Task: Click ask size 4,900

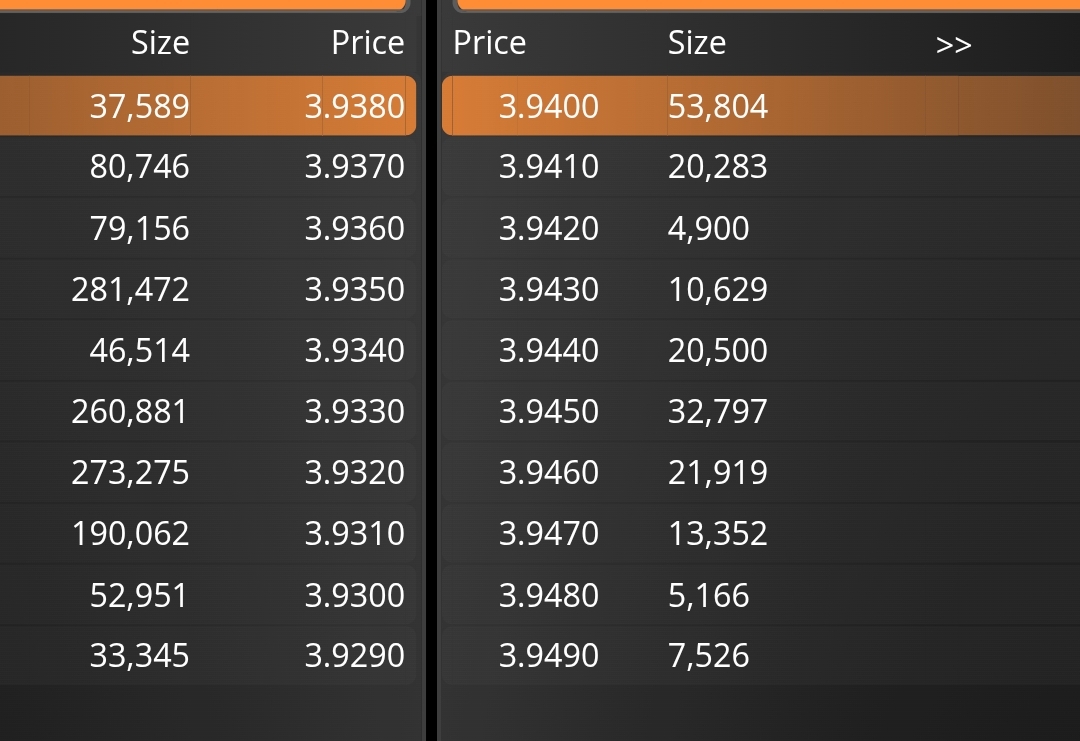Action: coord(708,228)
